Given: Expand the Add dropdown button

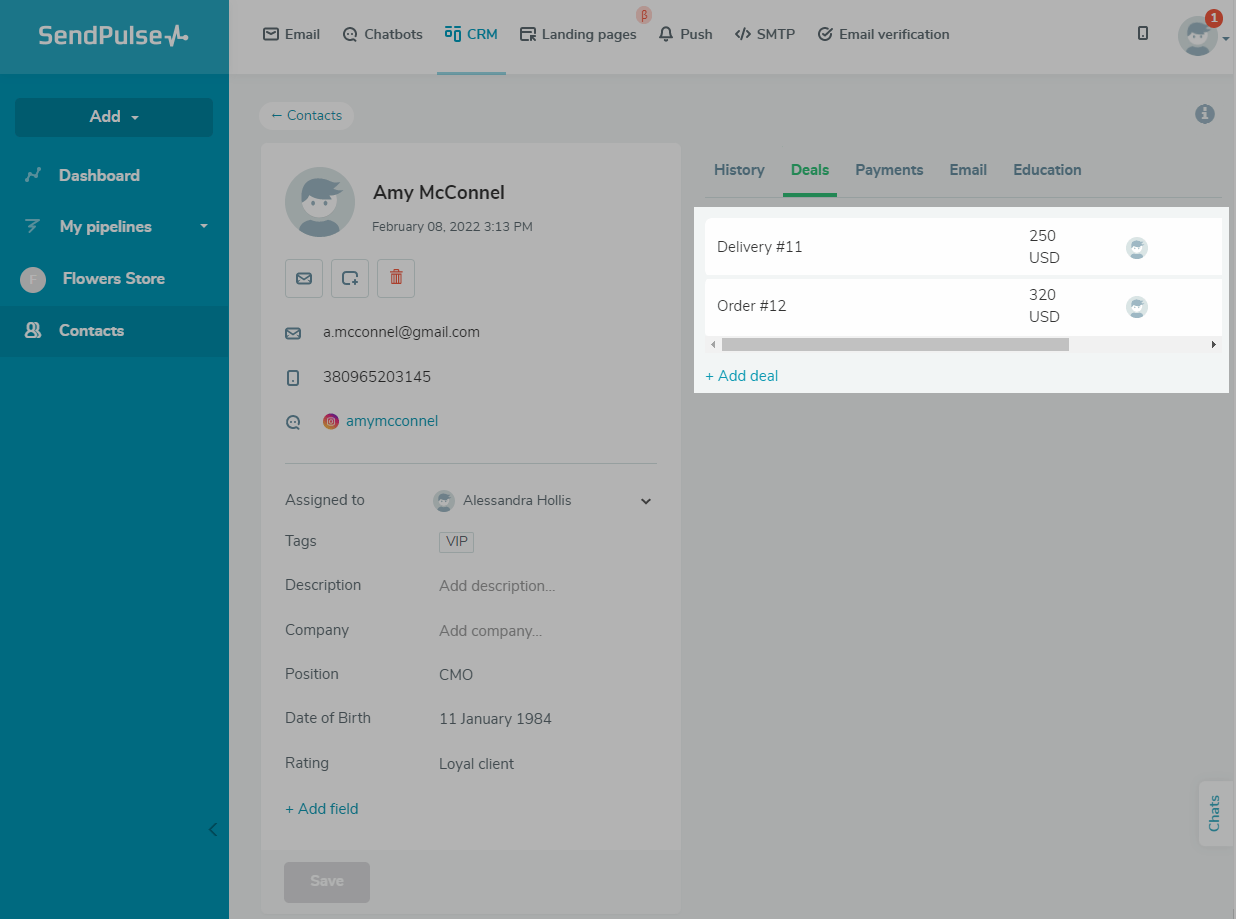Looking at the screenshot, I should click(114, 117).
